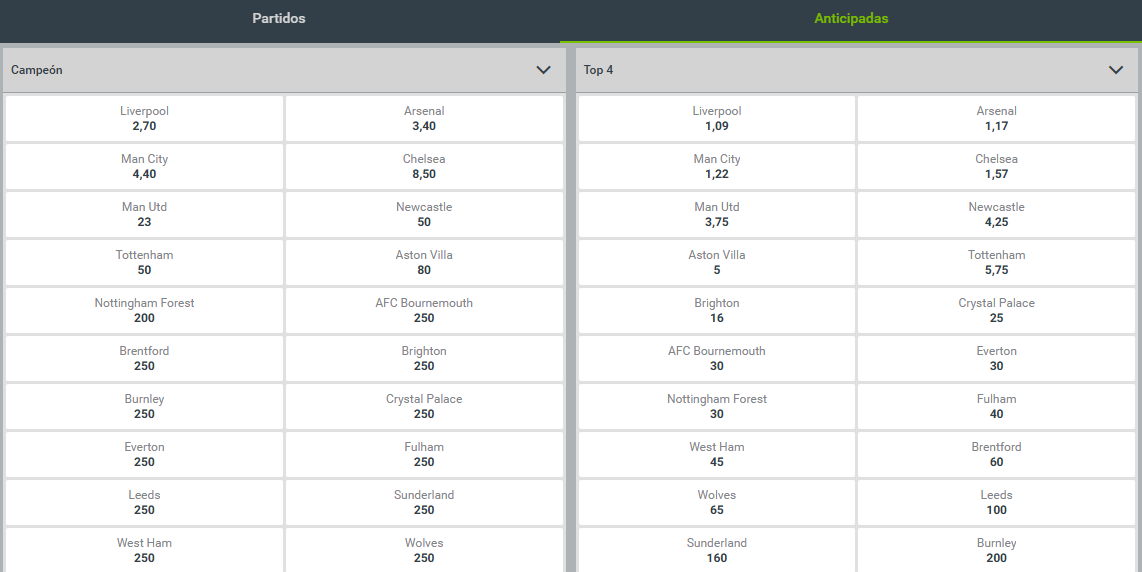Viewport: 1142px width, 572px height.
Task: Select Wolves Top 4 at 65
Action: click(717, 503)
